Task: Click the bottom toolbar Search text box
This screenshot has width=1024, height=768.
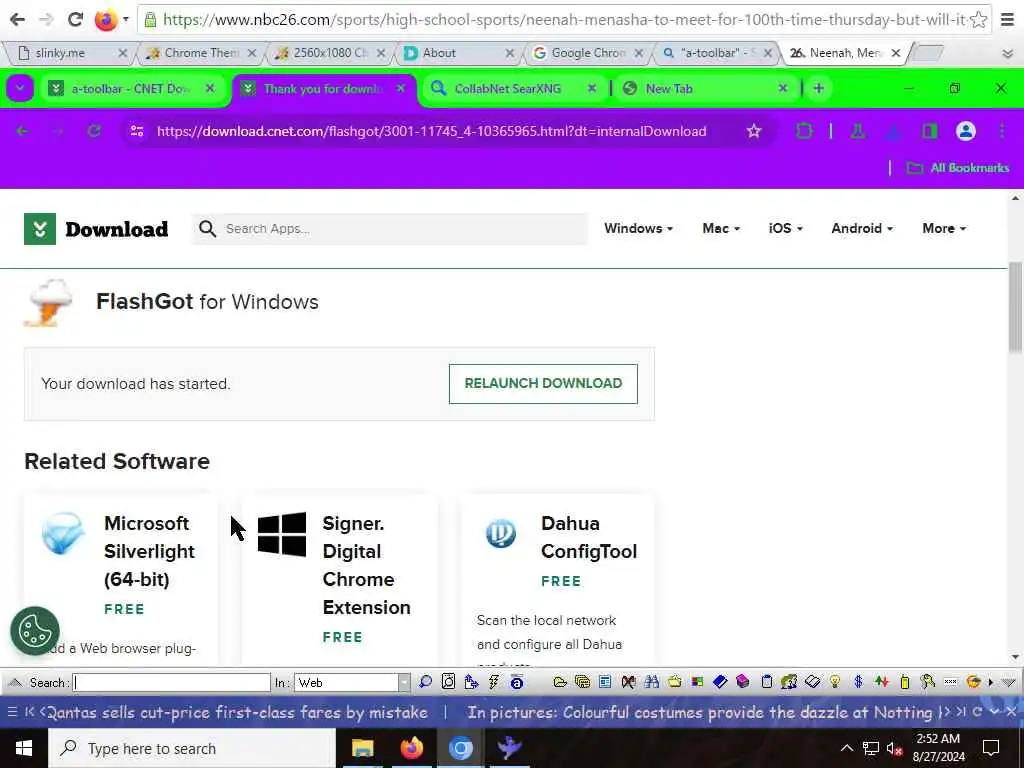Action: (171, 682)
